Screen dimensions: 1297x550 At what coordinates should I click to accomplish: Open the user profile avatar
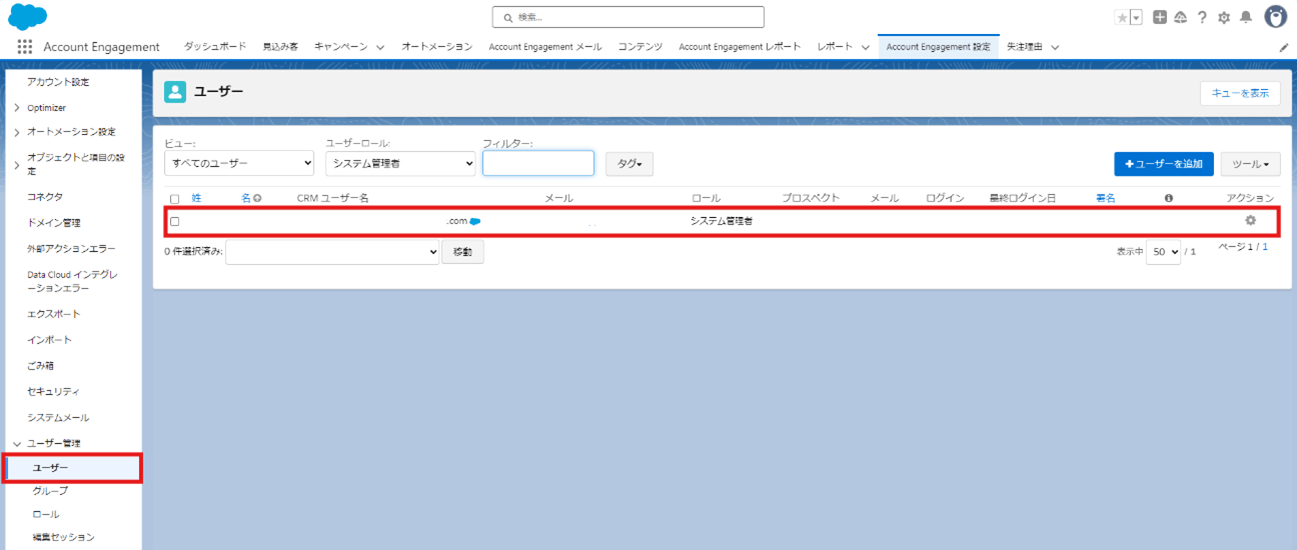(1276, 16)
